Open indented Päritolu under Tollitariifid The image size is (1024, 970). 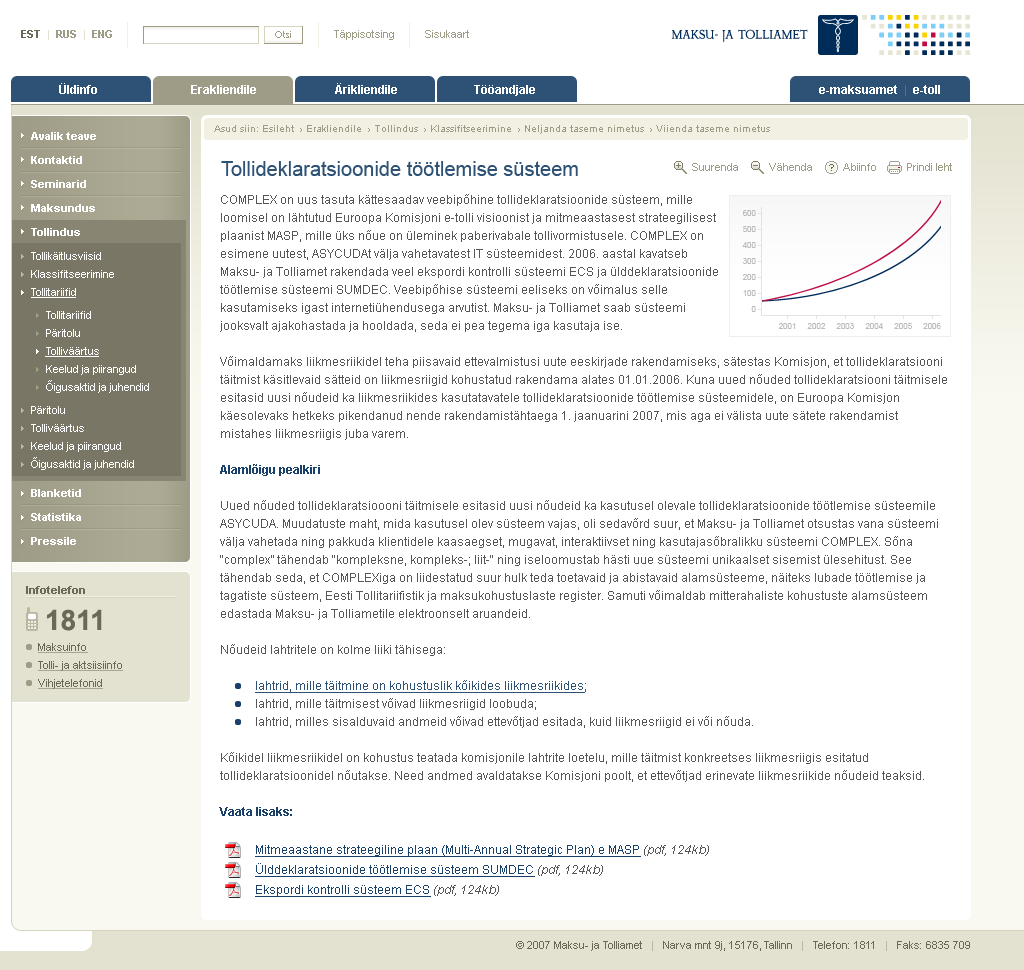coord(63,333)
